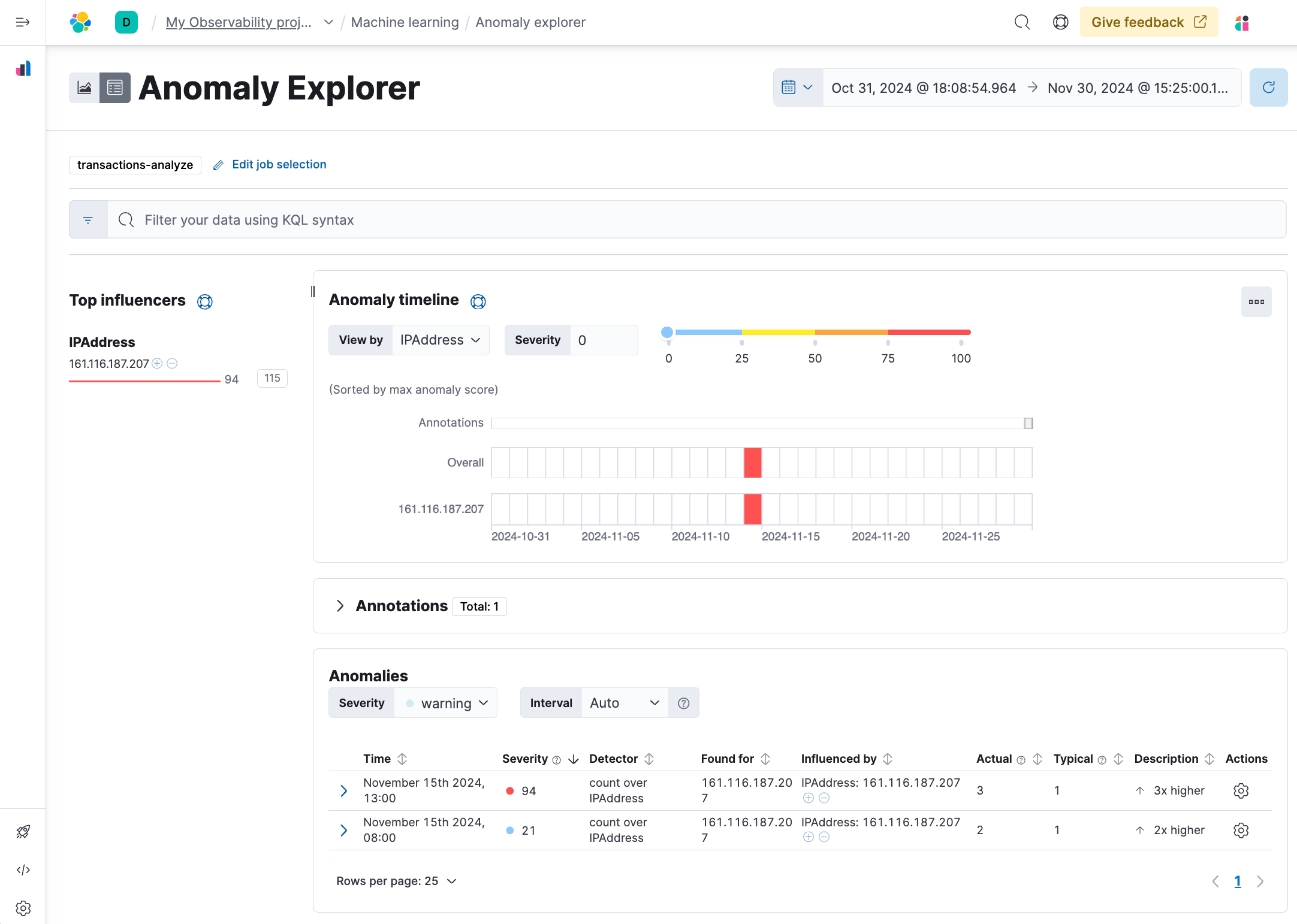Sort by Typical column
Image resolution: width=1297 pixels, height=924 pixels.
1088,759
